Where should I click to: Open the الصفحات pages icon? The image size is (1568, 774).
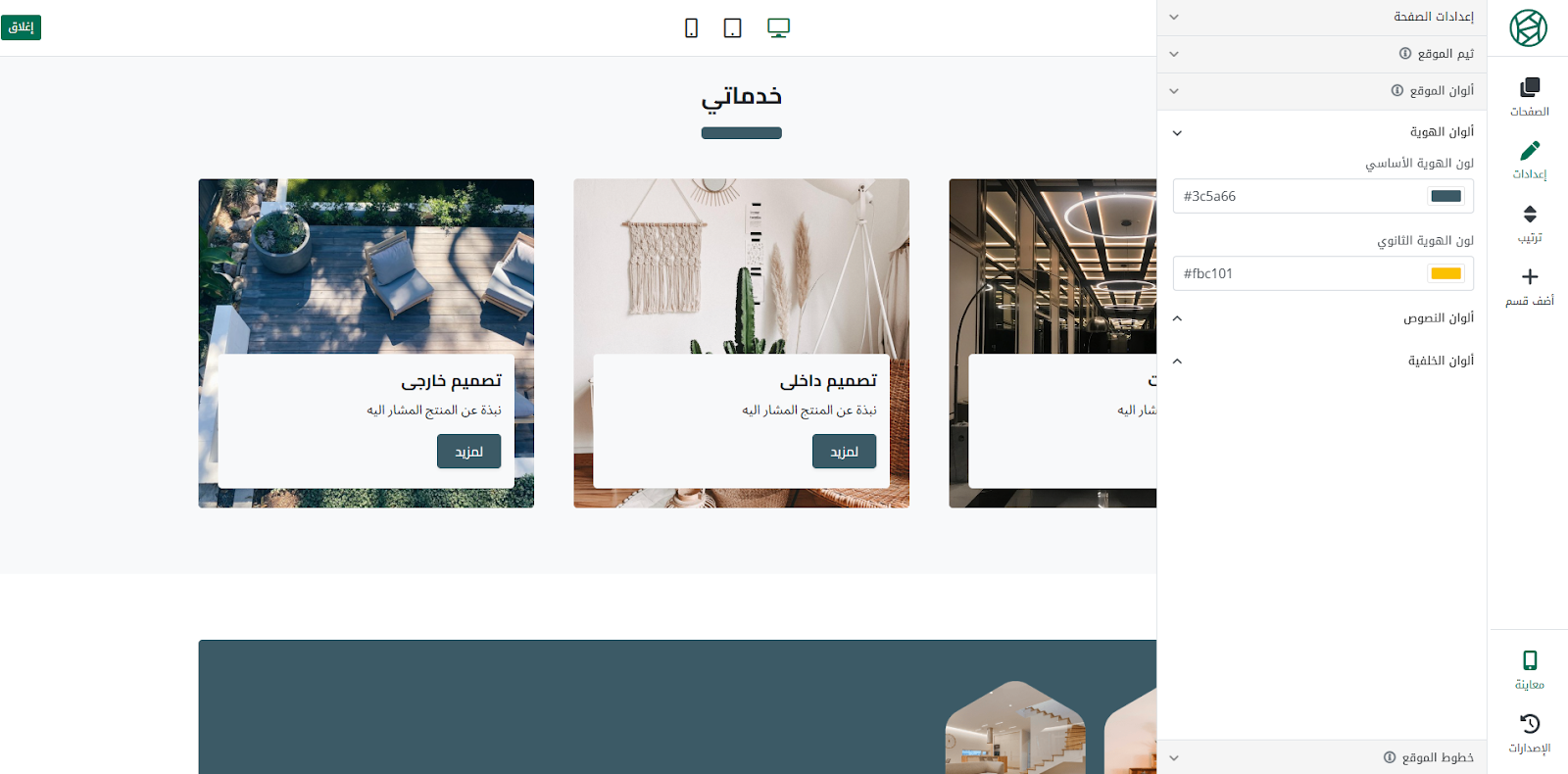point(1529,88)
